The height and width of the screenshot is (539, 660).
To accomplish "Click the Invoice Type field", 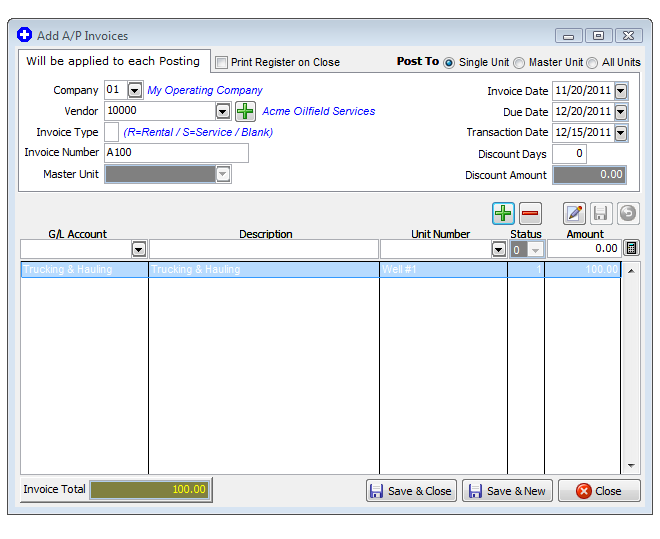I will (x=112, y=132).
